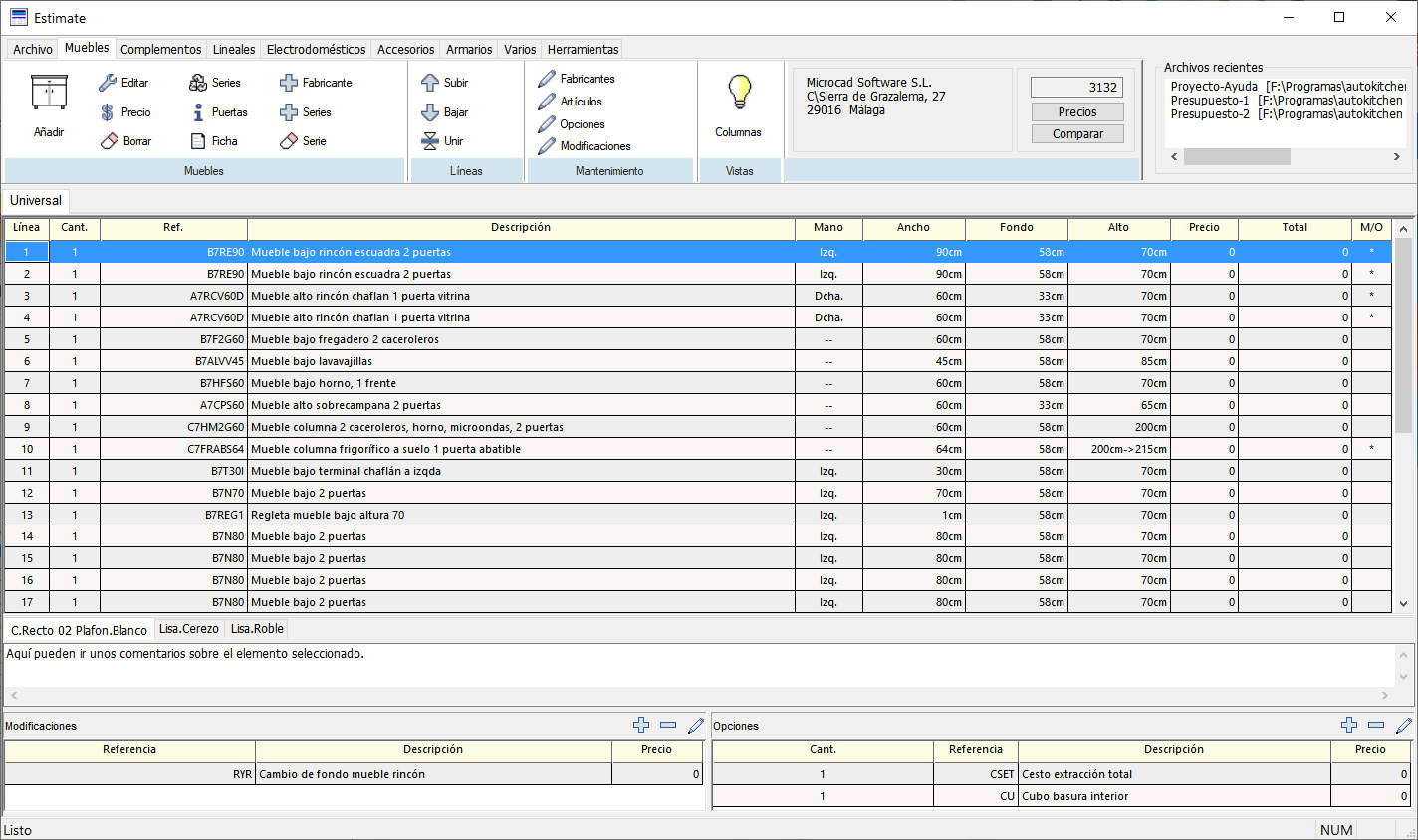1418x840 pixels.
Task: Edit a modification with the pencil icon
Action: [696, 725]
